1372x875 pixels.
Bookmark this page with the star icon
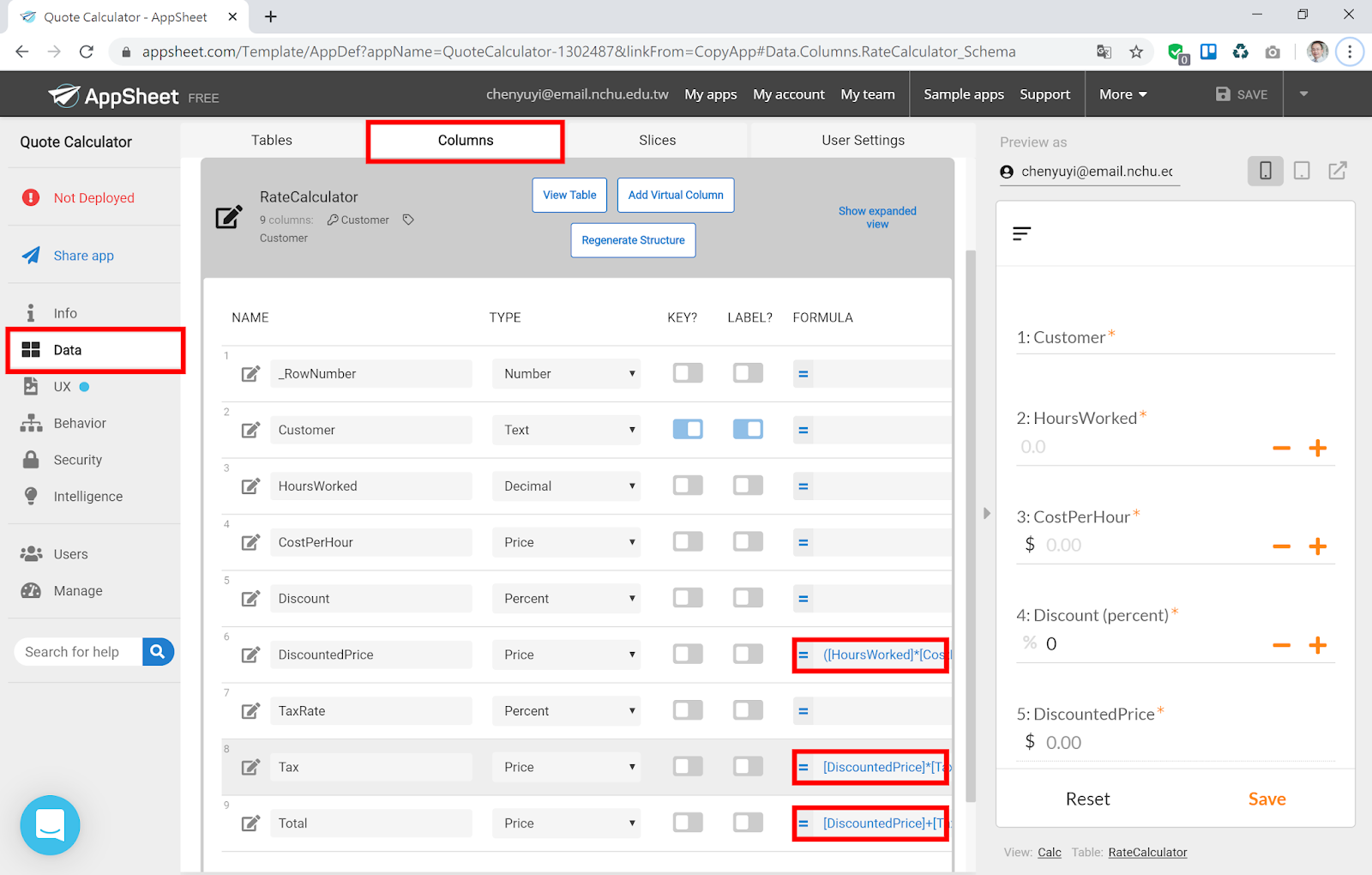click(1136, 52)
